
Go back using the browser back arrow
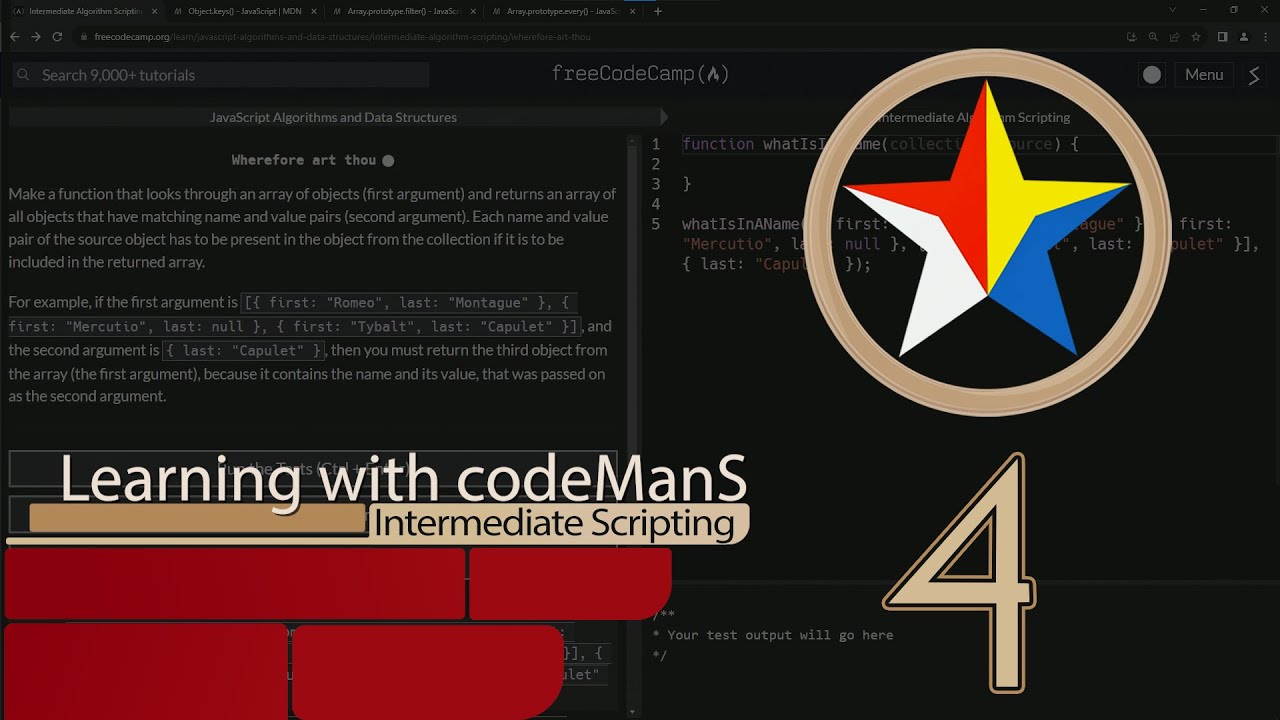pyautogui.click(x=14, y=37)
